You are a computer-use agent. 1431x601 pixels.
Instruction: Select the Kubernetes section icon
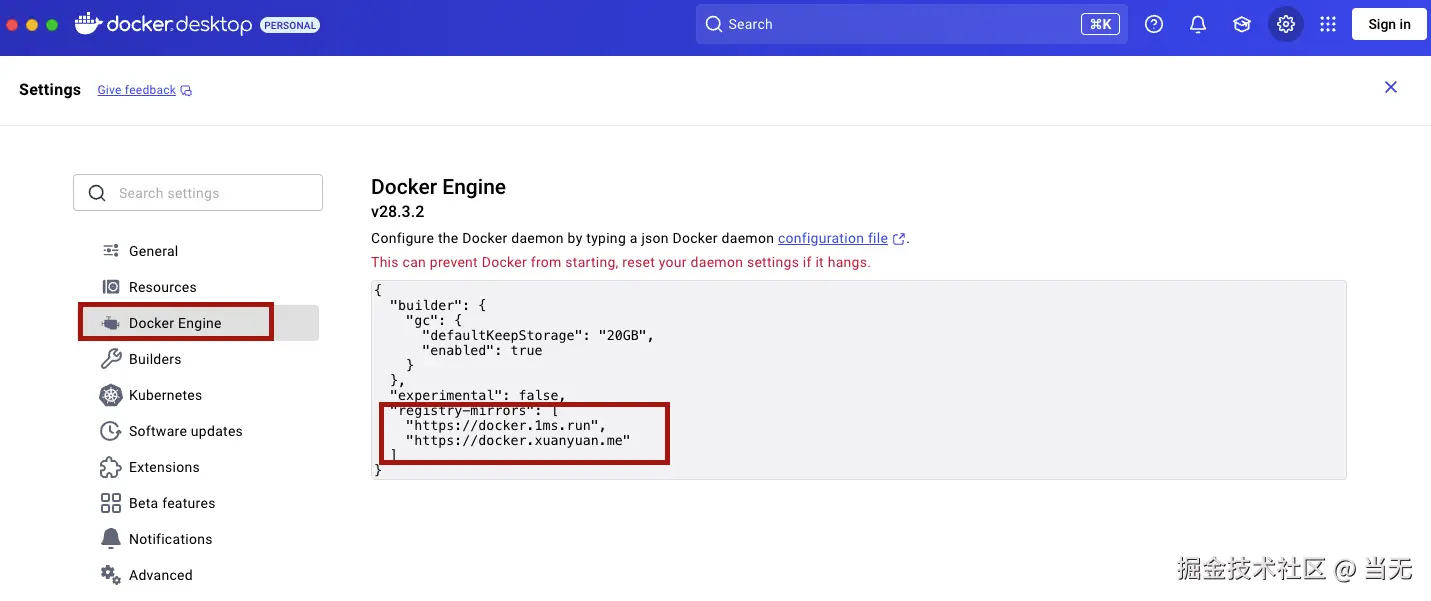[x=109, y=395]
